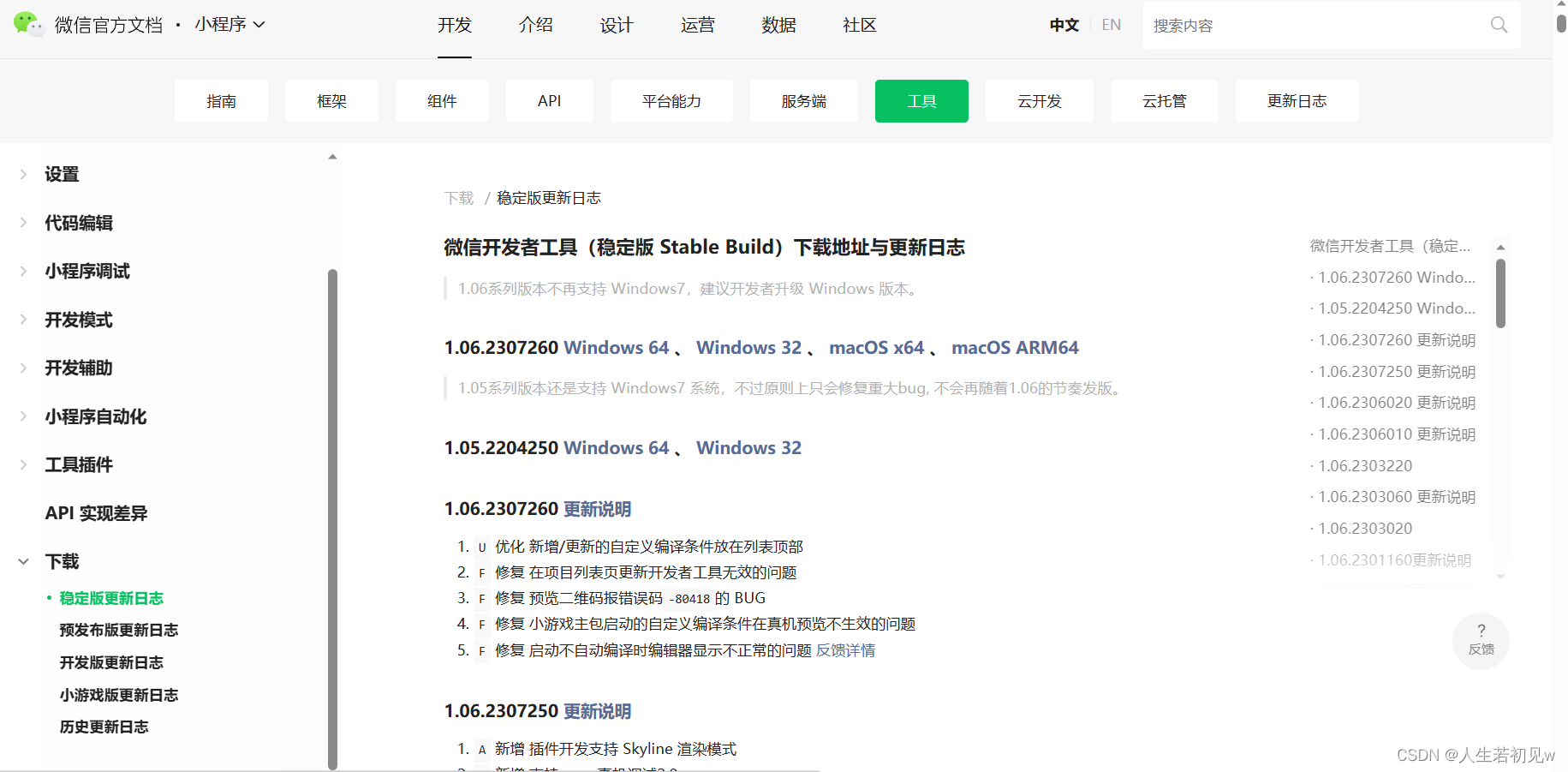Select the 组件 tab
The image size is (1568, 772).
tap(442, 101)
